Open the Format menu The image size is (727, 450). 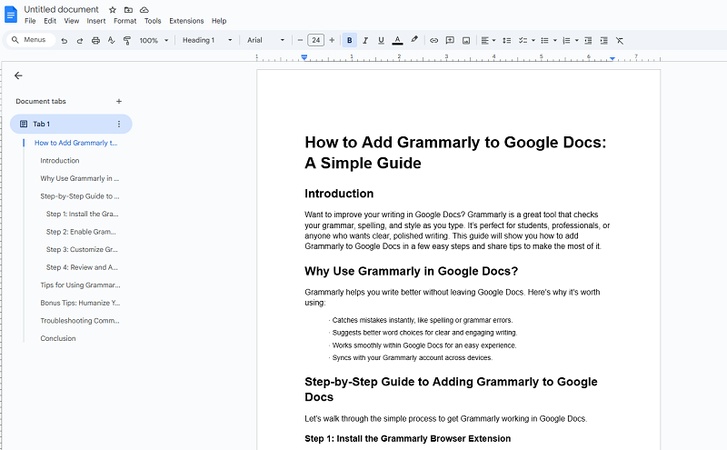pyautogui.click(x=125, y=21)
